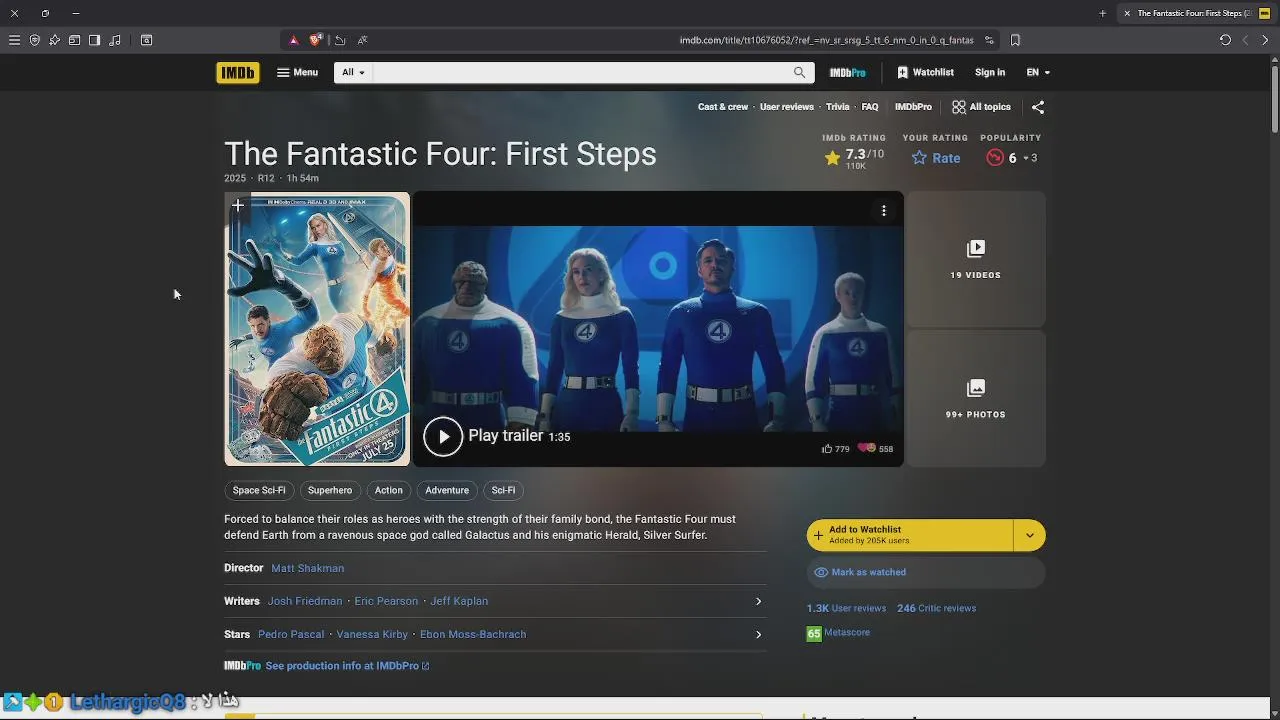Open Brave Shields lion icon
The height and width of the screenshot is (720, 1280).
click(316, 40)
